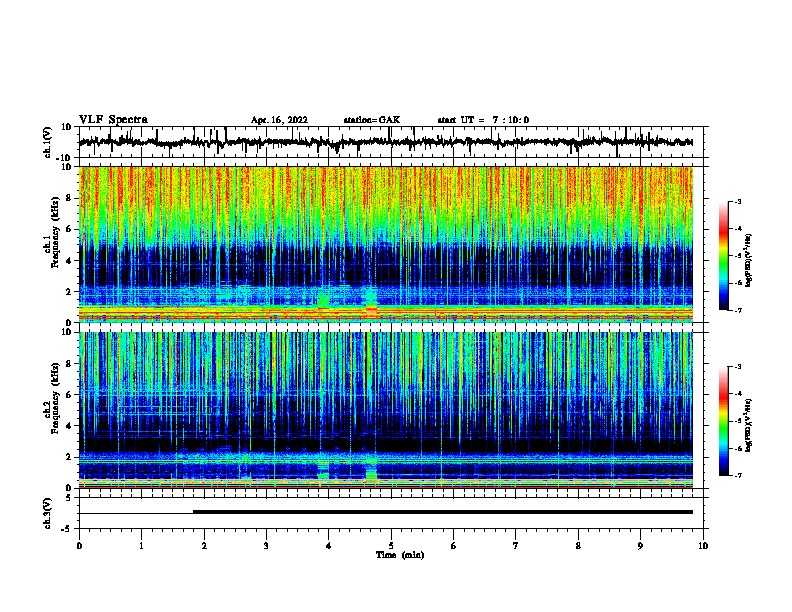Click the "station=GAK" label
The image size is (792, 612).
[x=372, y=120]
